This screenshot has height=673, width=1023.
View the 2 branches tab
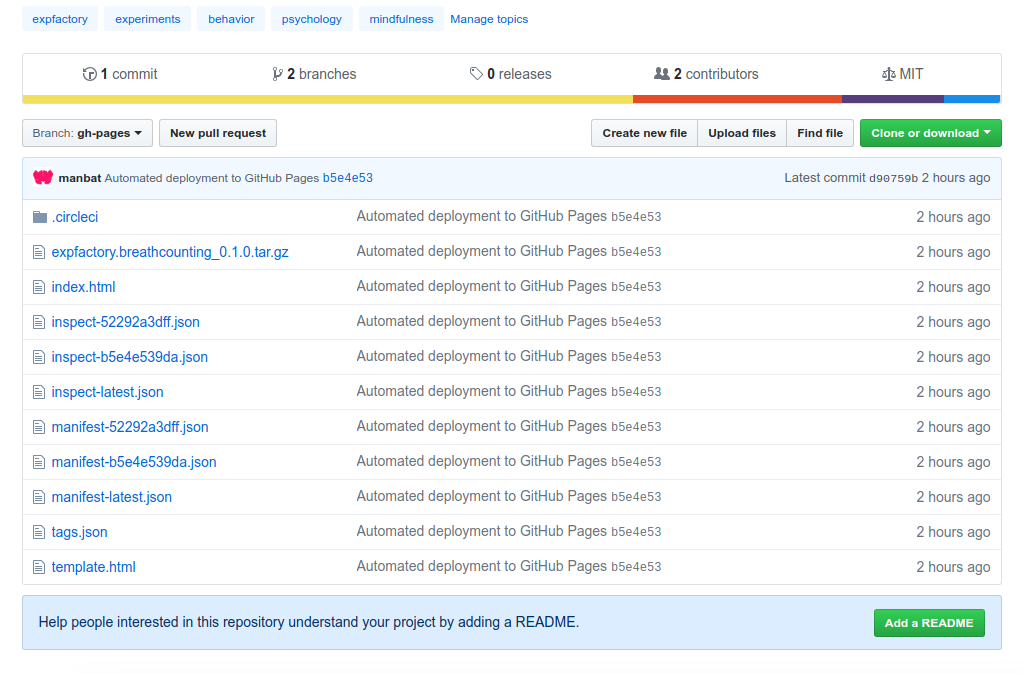coord(314,74)
